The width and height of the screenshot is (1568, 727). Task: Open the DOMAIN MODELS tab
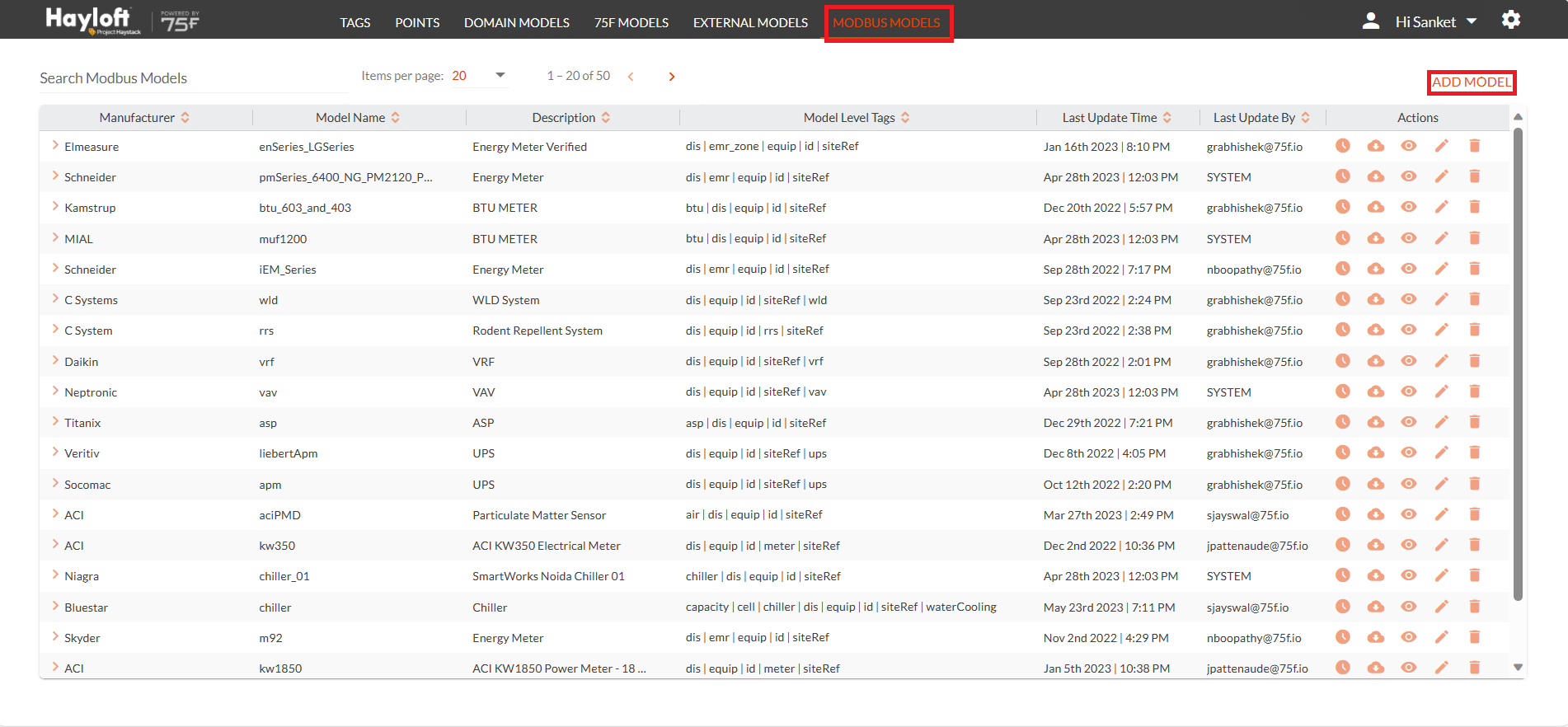click(517, 22)
